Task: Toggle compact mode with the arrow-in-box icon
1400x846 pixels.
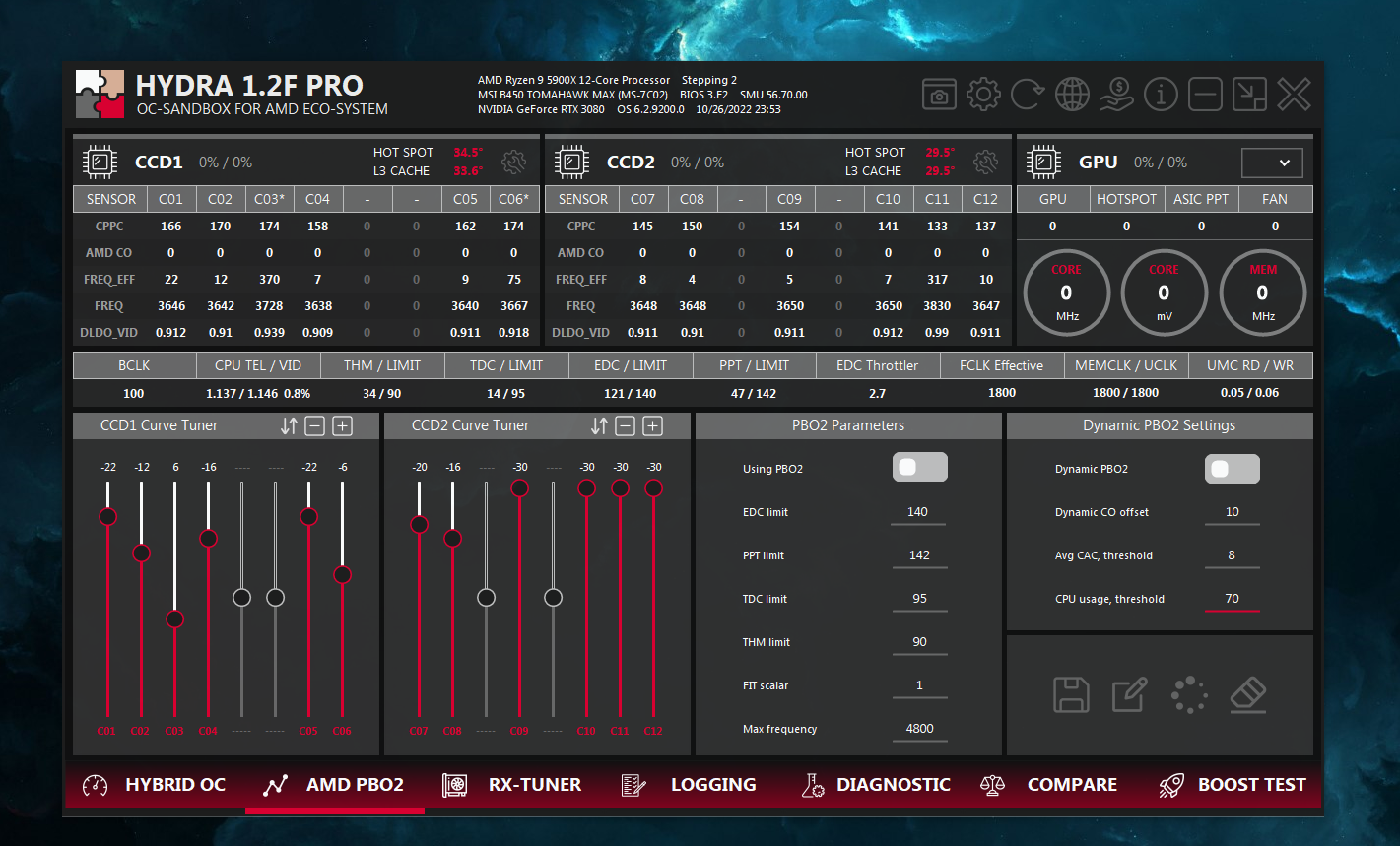Action: click(x=1249, y=95)
